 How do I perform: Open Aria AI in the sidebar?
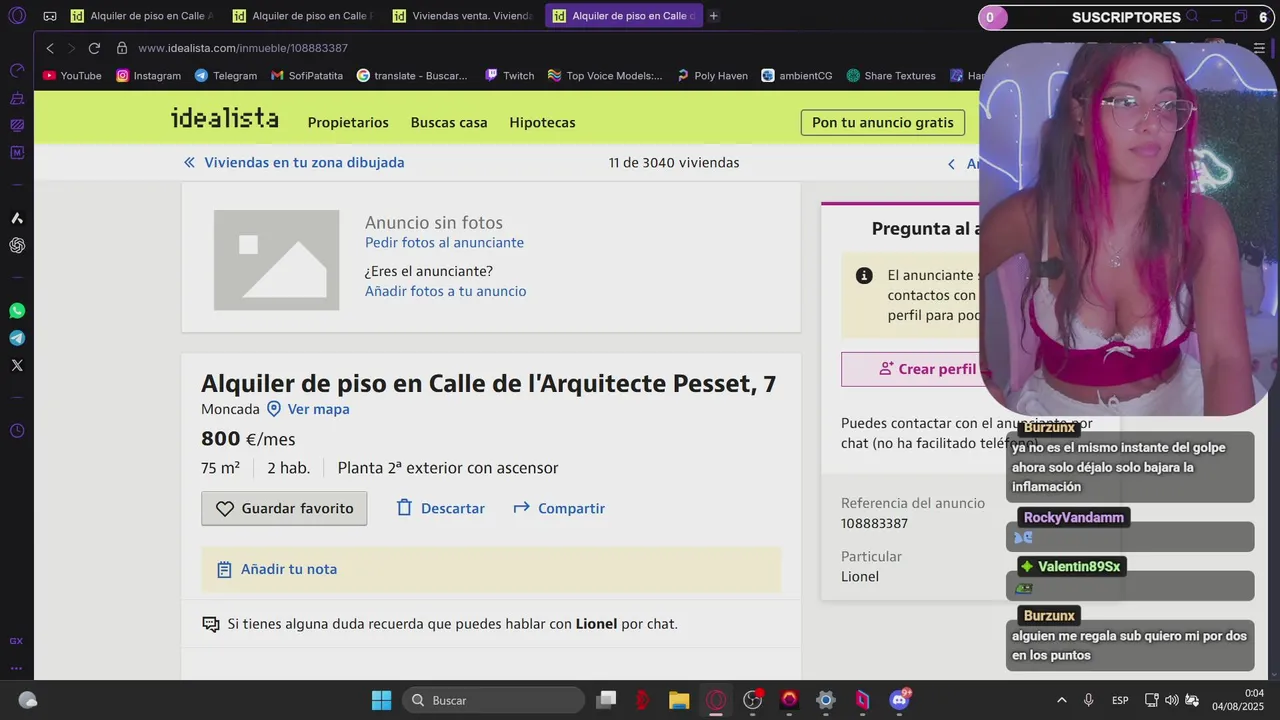pyautogui.click(x=17, y=218)
